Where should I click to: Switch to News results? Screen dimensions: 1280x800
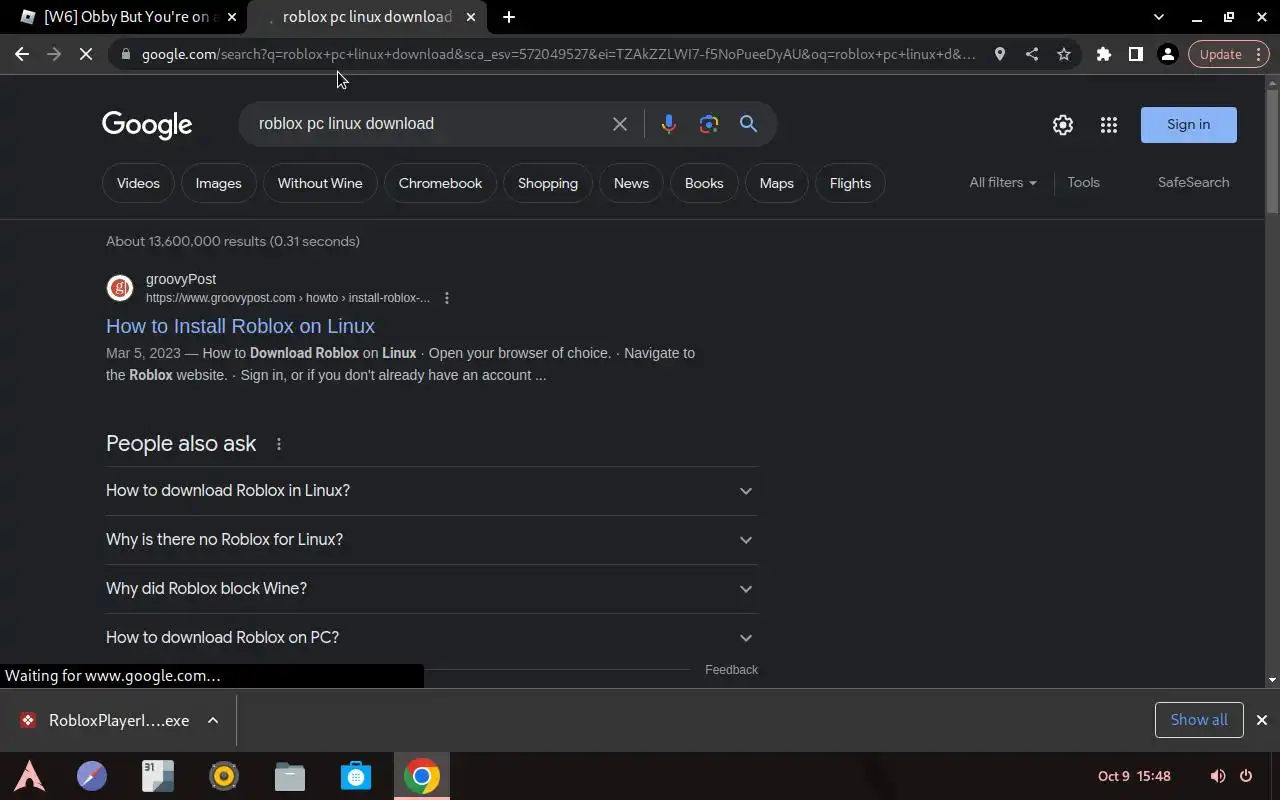(631, 183)
